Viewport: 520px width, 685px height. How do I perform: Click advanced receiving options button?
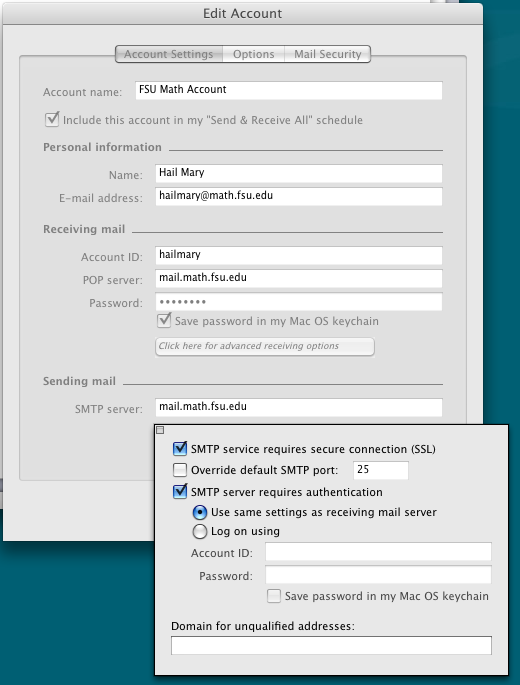point(265,346)
